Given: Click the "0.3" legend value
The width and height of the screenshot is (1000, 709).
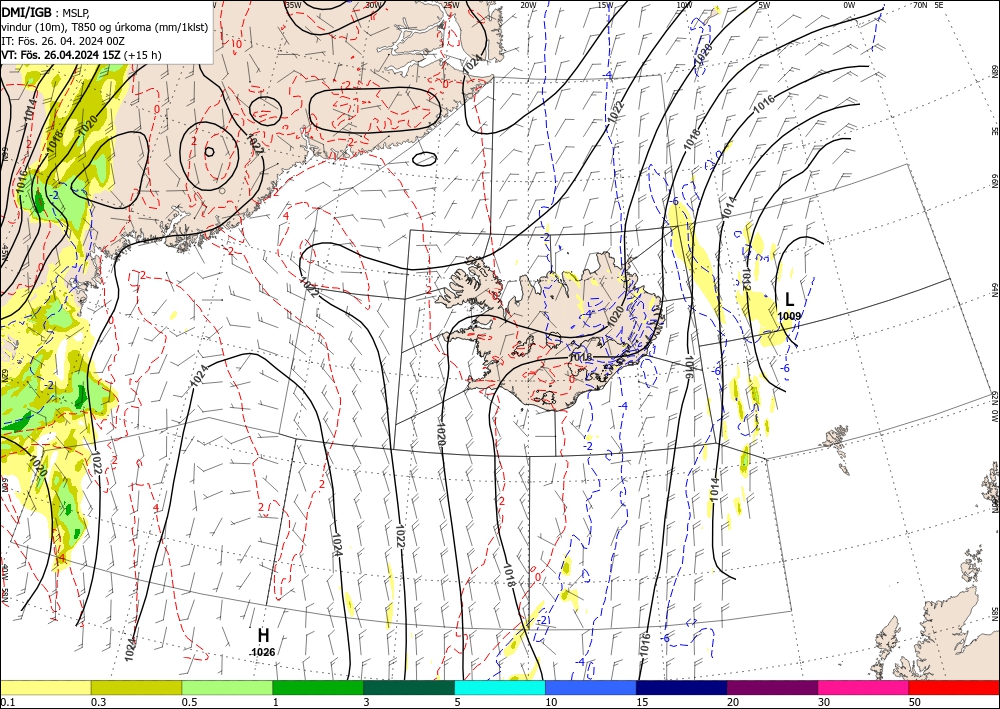Looking at the screenshot, I should (x=98, y=702).
